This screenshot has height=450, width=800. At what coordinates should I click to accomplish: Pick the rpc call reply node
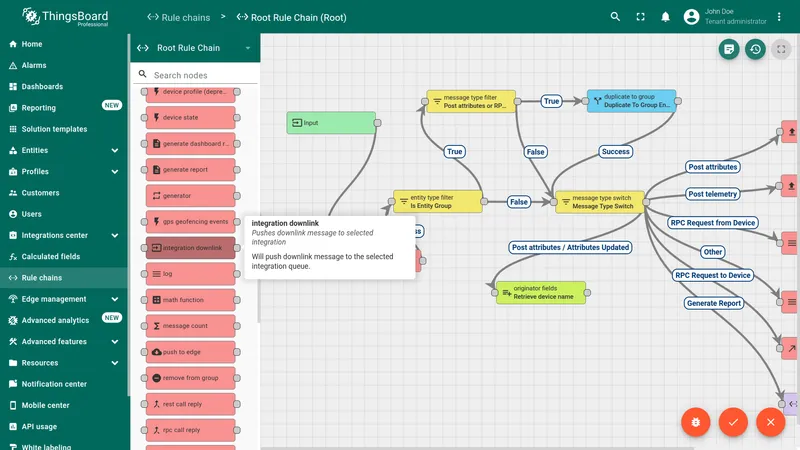(190, 430)
